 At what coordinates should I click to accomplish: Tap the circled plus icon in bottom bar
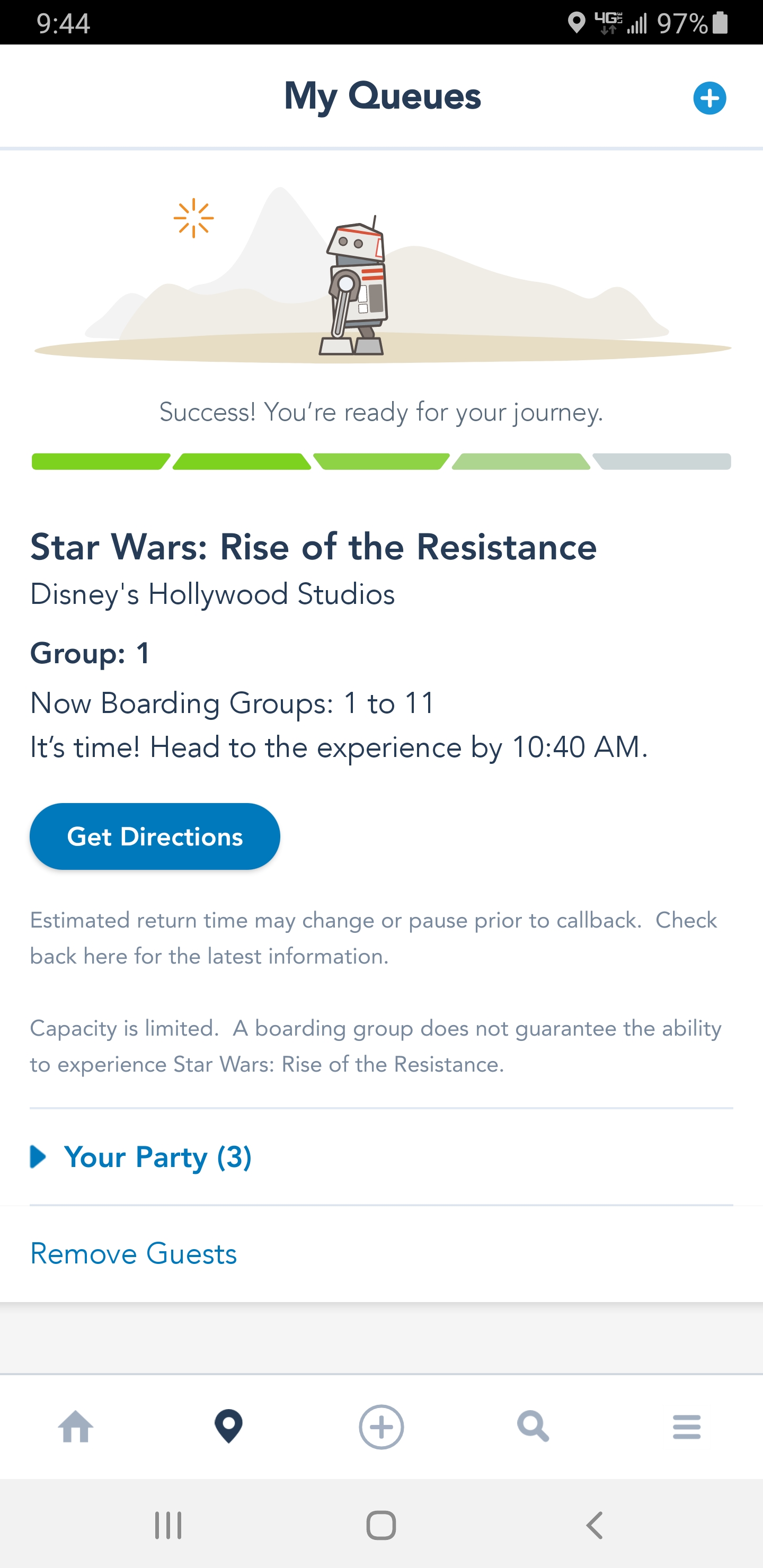coord(381,1426)
